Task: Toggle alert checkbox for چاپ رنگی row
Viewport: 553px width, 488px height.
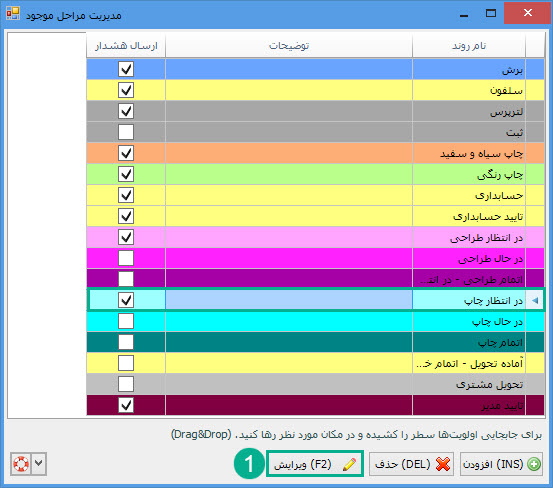Action: [x=126, y=174]
